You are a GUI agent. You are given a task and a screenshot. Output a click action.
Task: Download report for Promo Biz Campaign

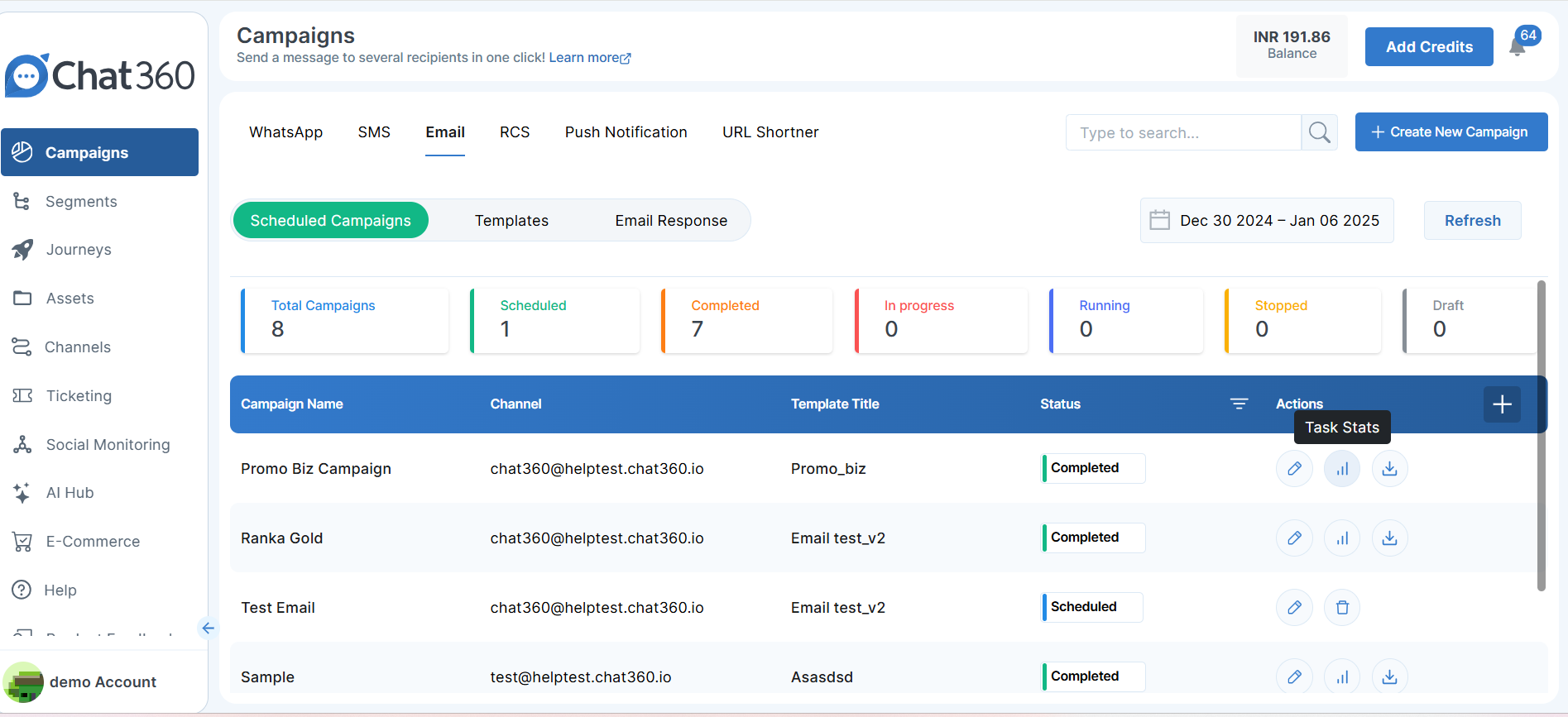tap(1390, 469)
